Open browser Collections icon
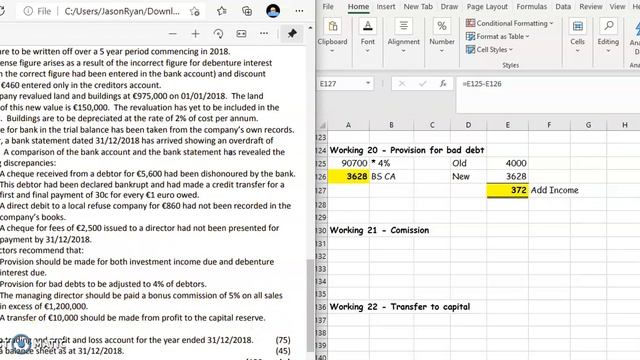This screenshot has height=360, width=640. (x=247, y=11)
